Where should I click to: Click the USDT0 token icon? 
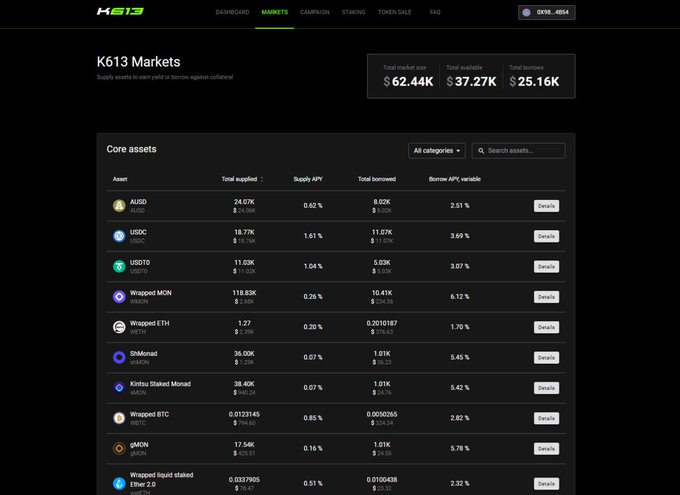pos(119,266)
